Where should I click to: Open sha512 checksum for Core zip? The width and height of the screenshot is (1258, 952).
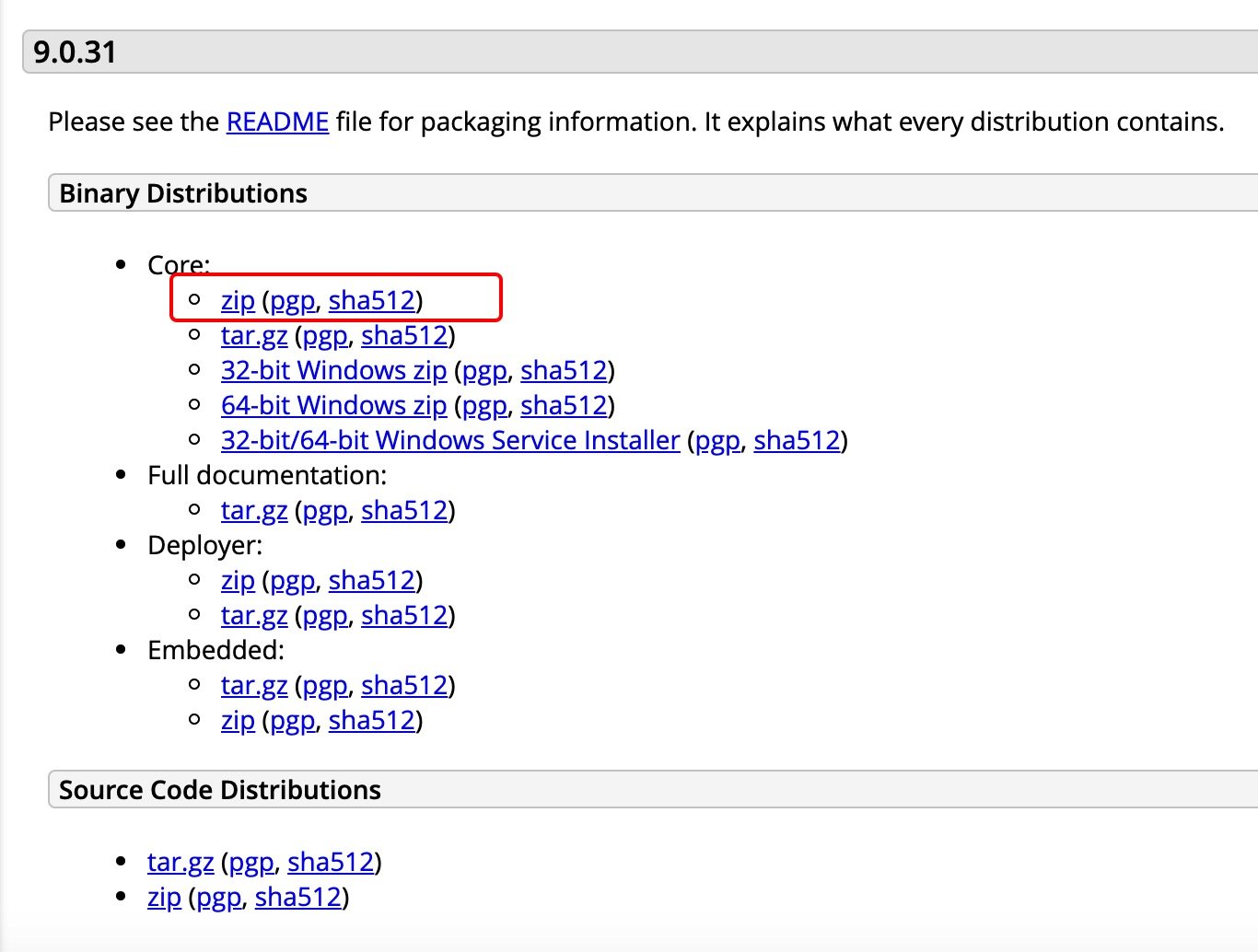372,300
